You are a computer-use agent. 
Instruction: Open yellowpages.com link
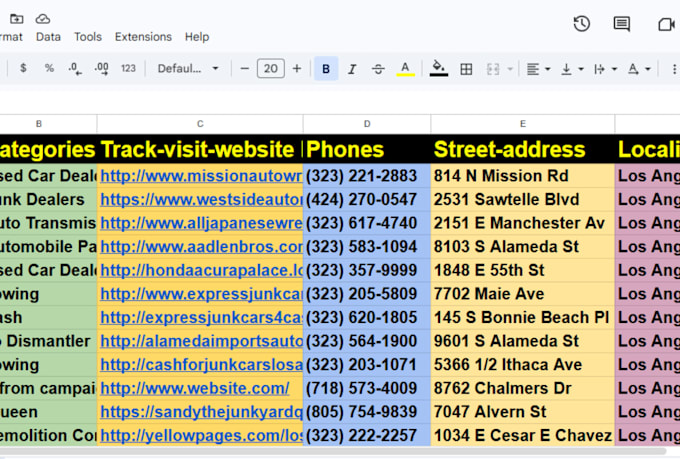point(201,436)
